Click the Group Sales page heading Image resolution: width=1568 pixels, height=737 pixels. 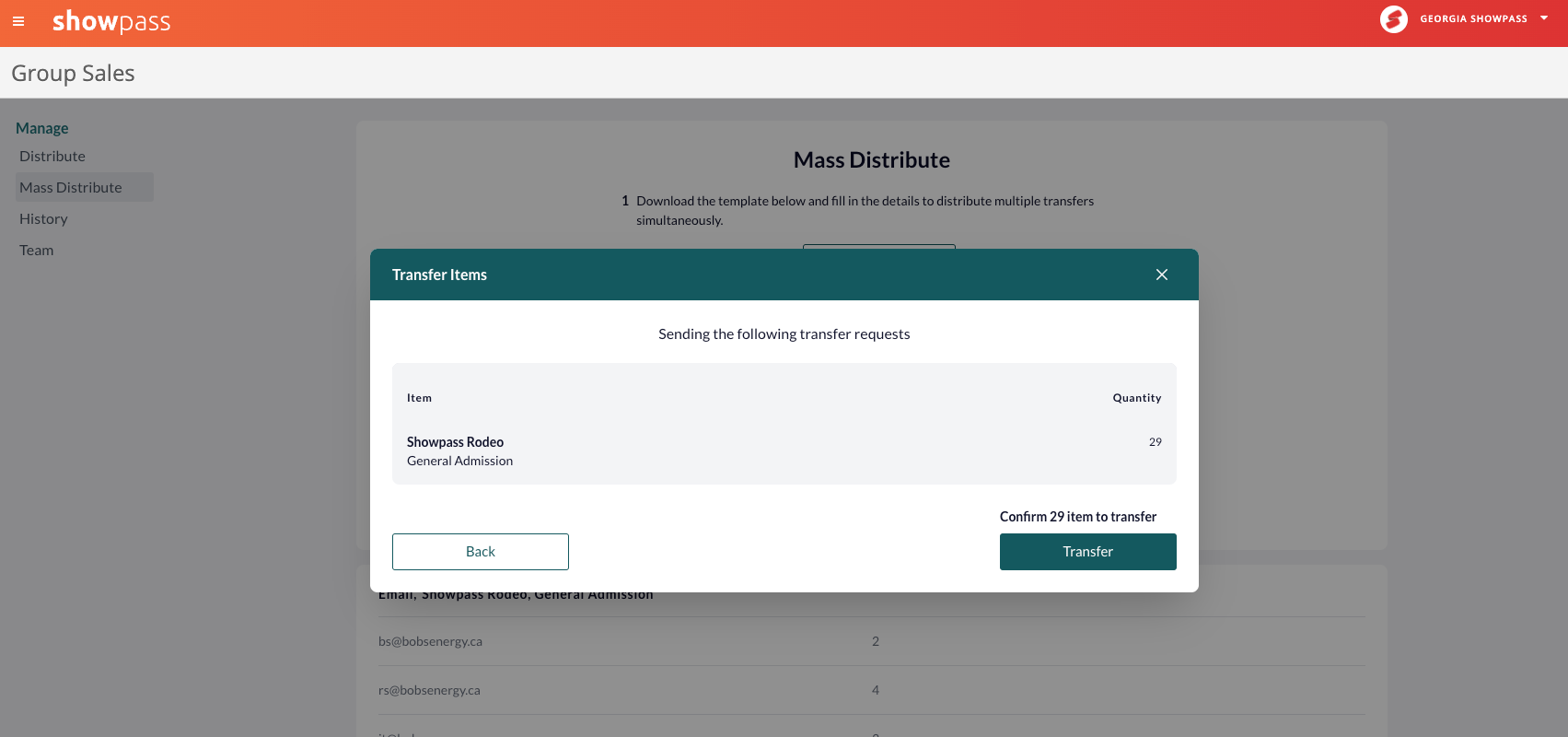pyautogui.click(x=73, y=74)
